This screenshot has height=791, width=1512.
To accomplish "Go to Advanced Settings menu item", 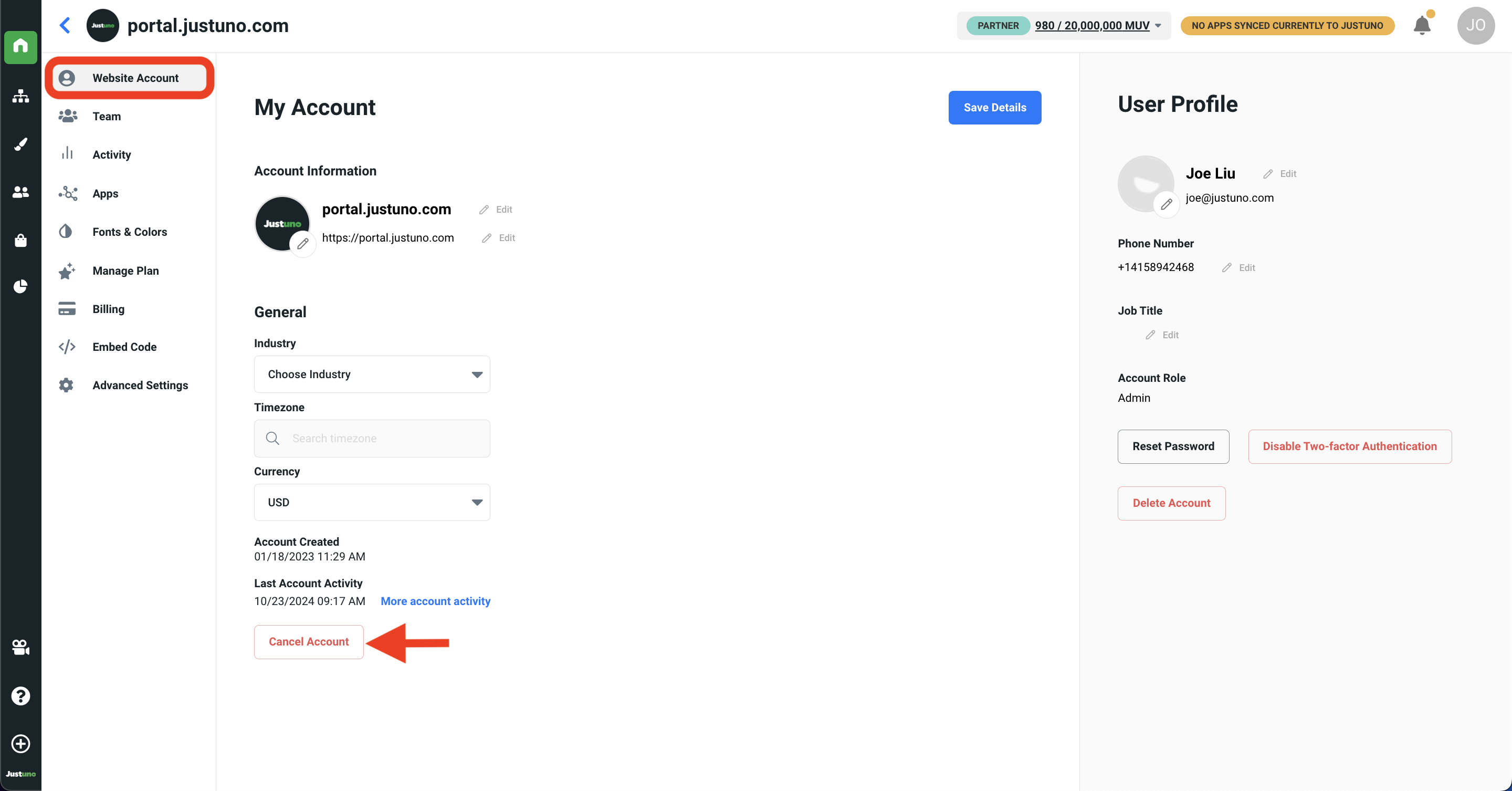I will tap(140, 385).
